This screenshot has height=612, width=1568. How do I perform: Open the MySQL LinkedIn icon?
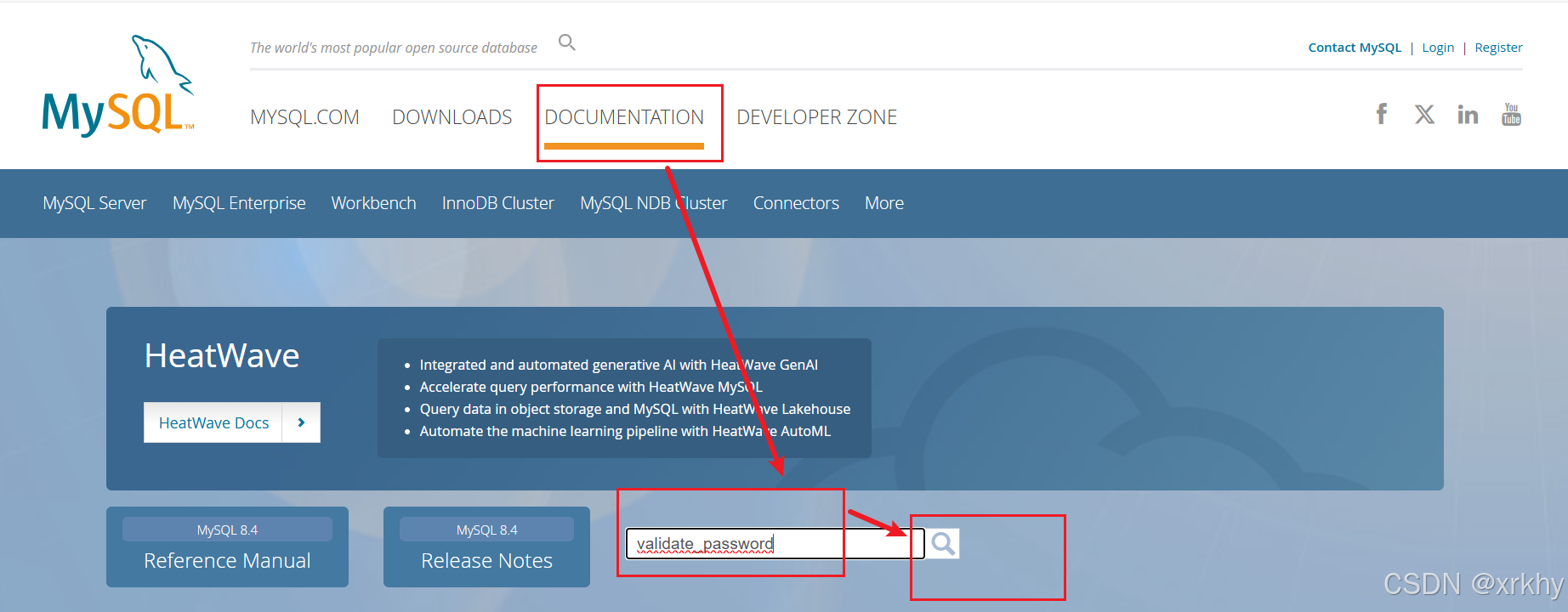[x=1468, y=114]
